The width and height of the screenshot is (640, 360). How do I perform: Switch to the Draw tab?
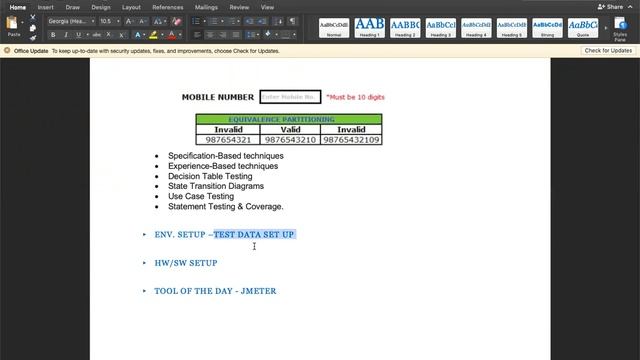point(73,7)
